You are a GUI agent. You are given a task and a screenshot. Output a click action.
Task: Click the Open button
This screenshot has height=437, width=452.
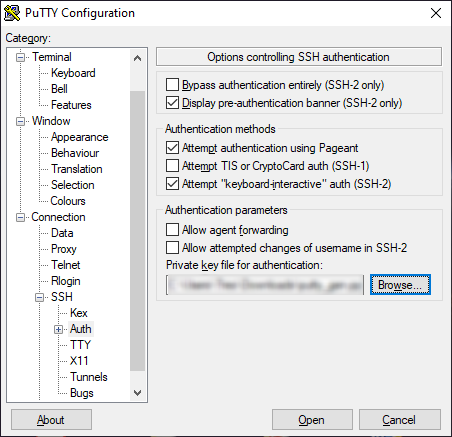(x=312, y=420)
